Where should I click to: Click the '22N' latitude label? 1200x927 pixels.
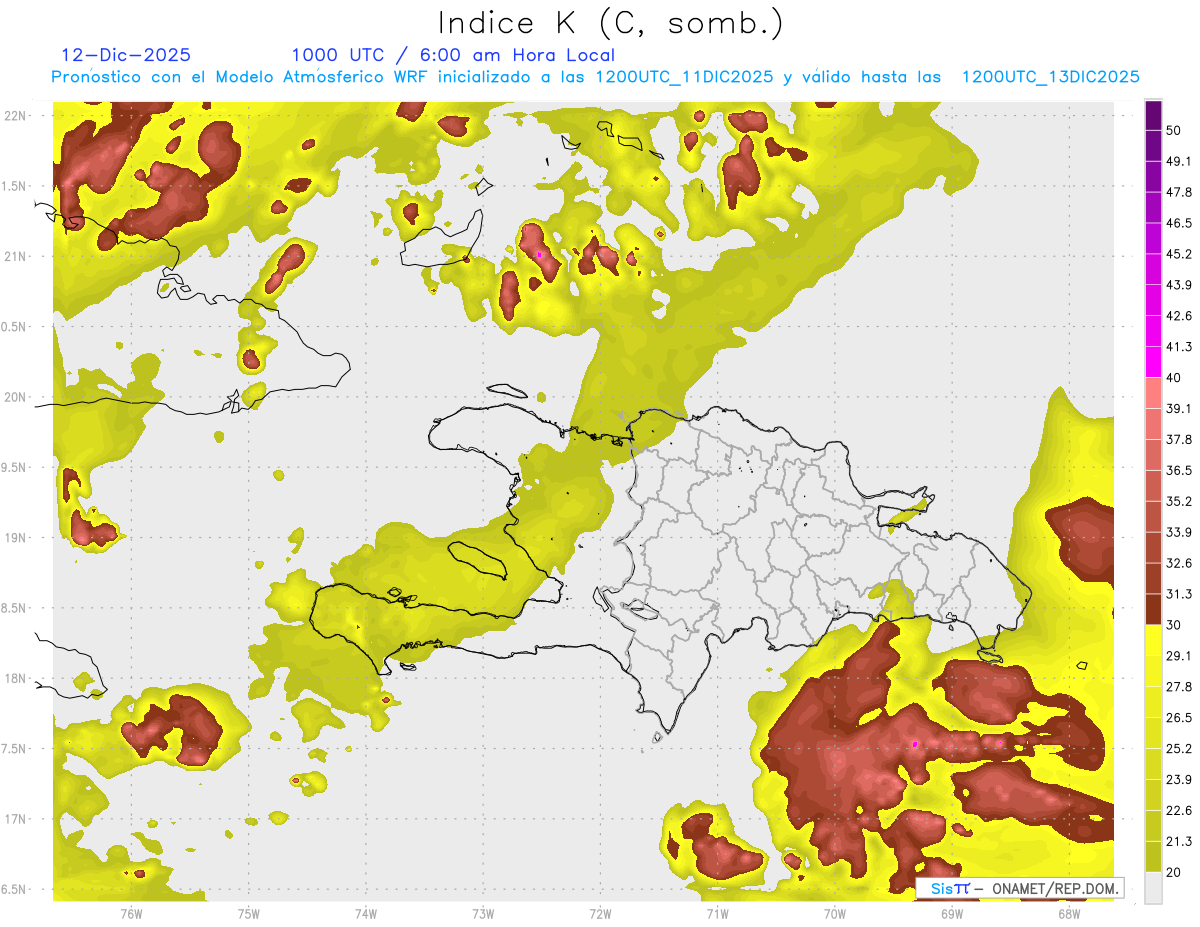[x=15, y=115]
